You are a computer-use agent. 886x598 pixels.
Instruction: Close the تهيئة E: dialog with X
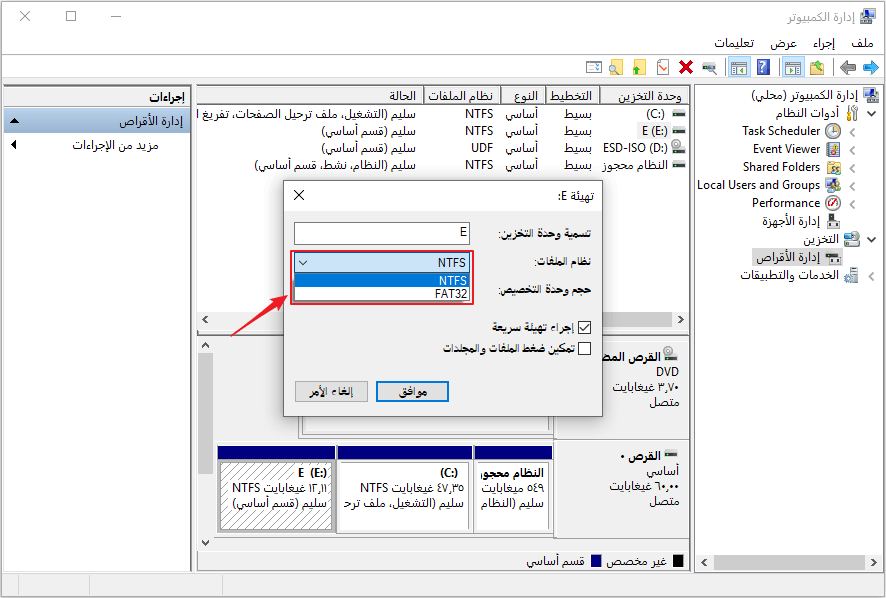tap(299, 195)
